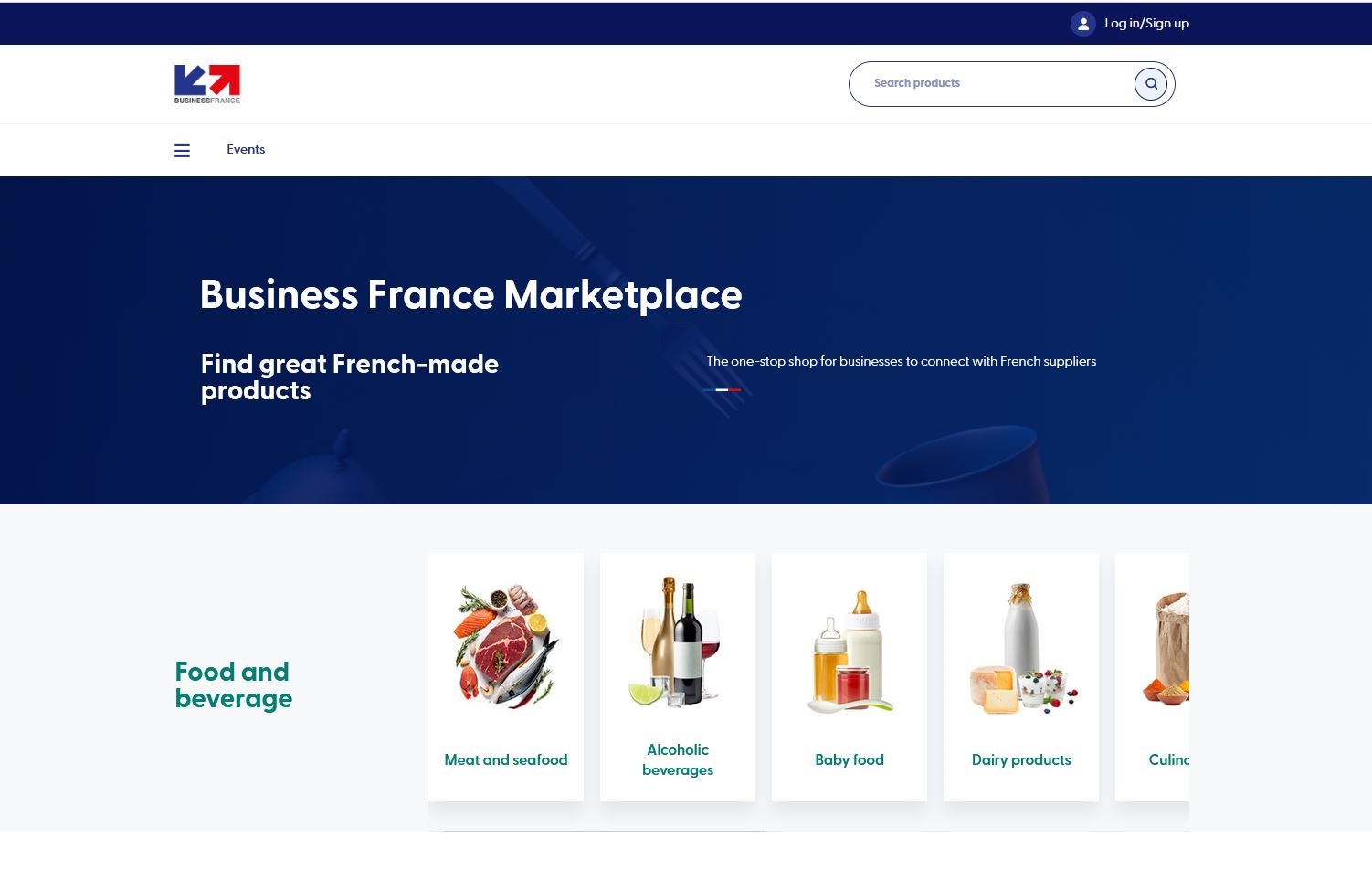Click the user avatar beside Log in/Sign up

(1082, 23)
